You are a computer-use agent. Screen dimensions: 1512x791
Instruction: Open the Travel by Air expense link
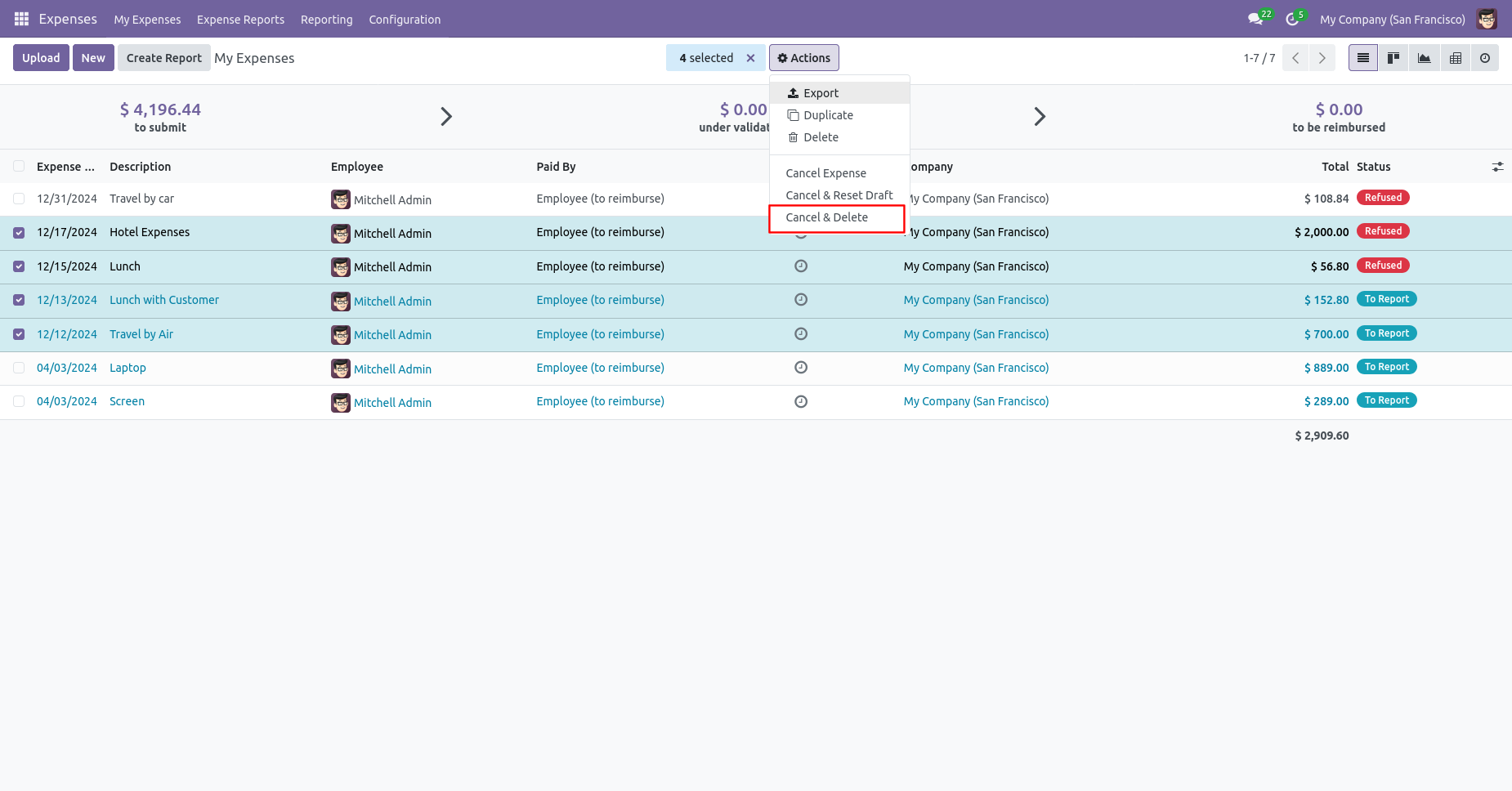[141, 334]
